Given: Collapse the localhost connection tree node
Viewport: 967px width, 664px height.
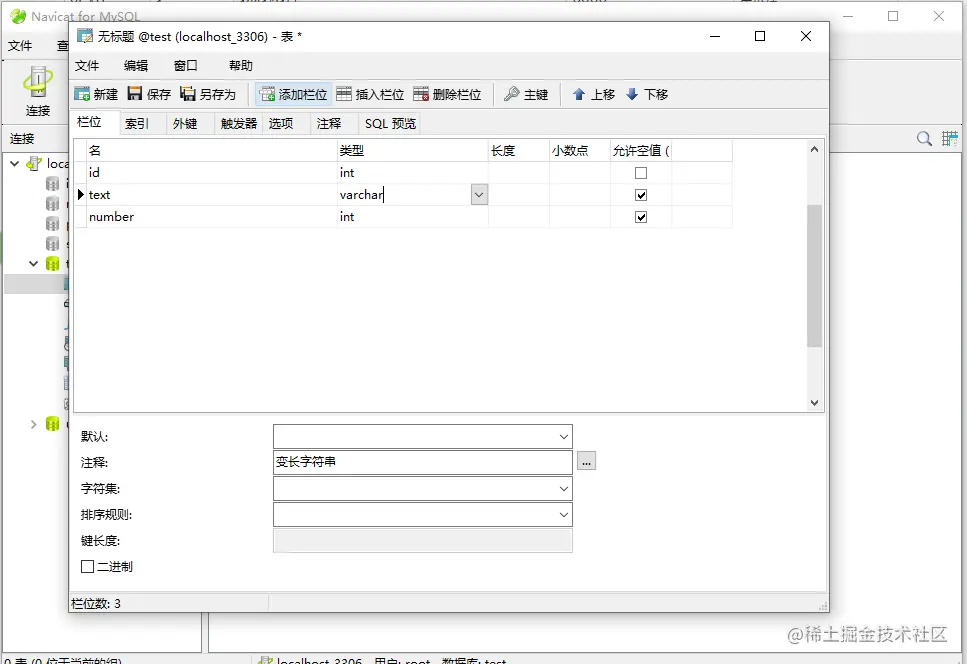Looking at the screenshot, I should (15, 163).
